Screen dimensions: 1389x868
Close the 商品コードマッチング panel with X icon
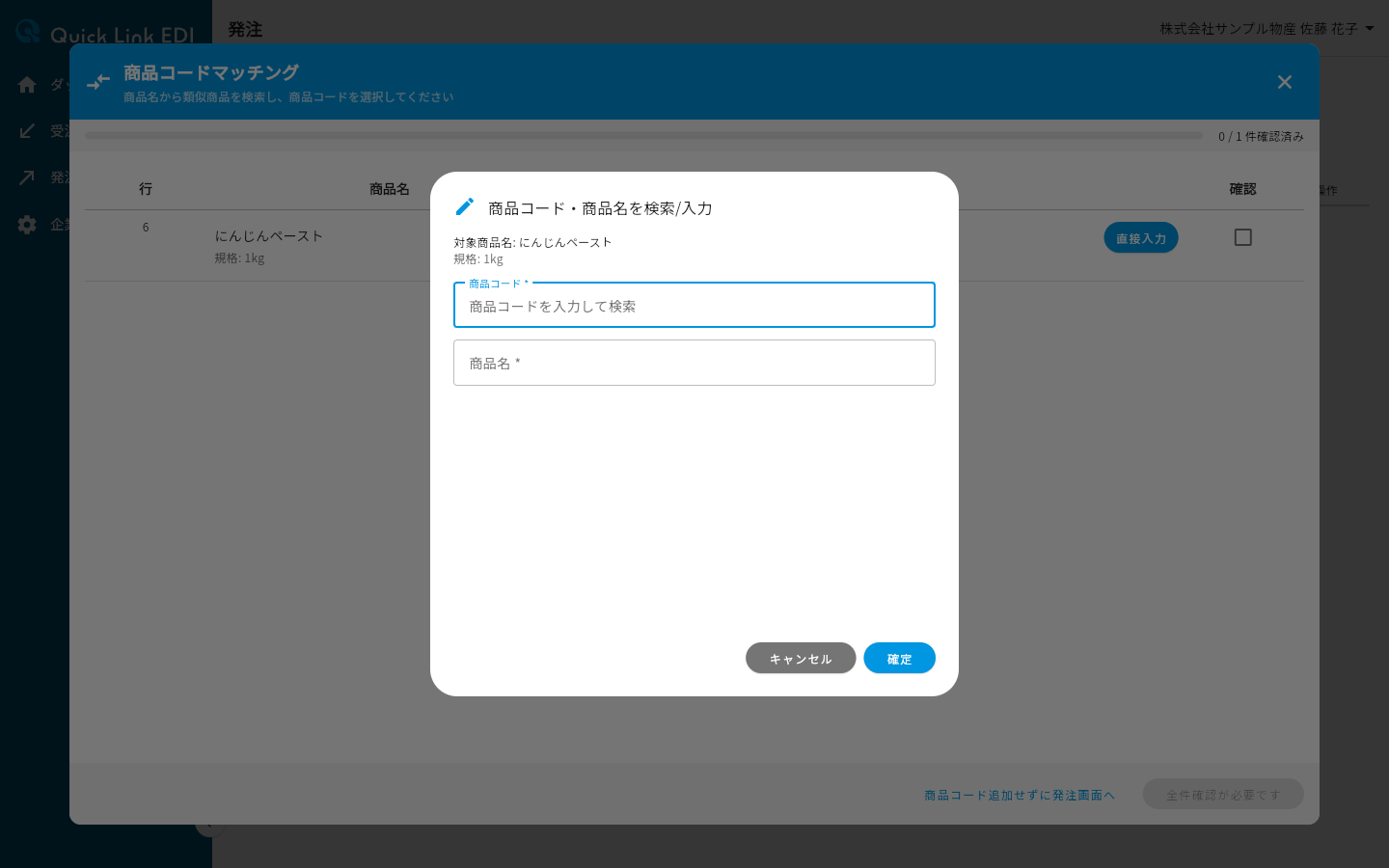click(1285, 82)
